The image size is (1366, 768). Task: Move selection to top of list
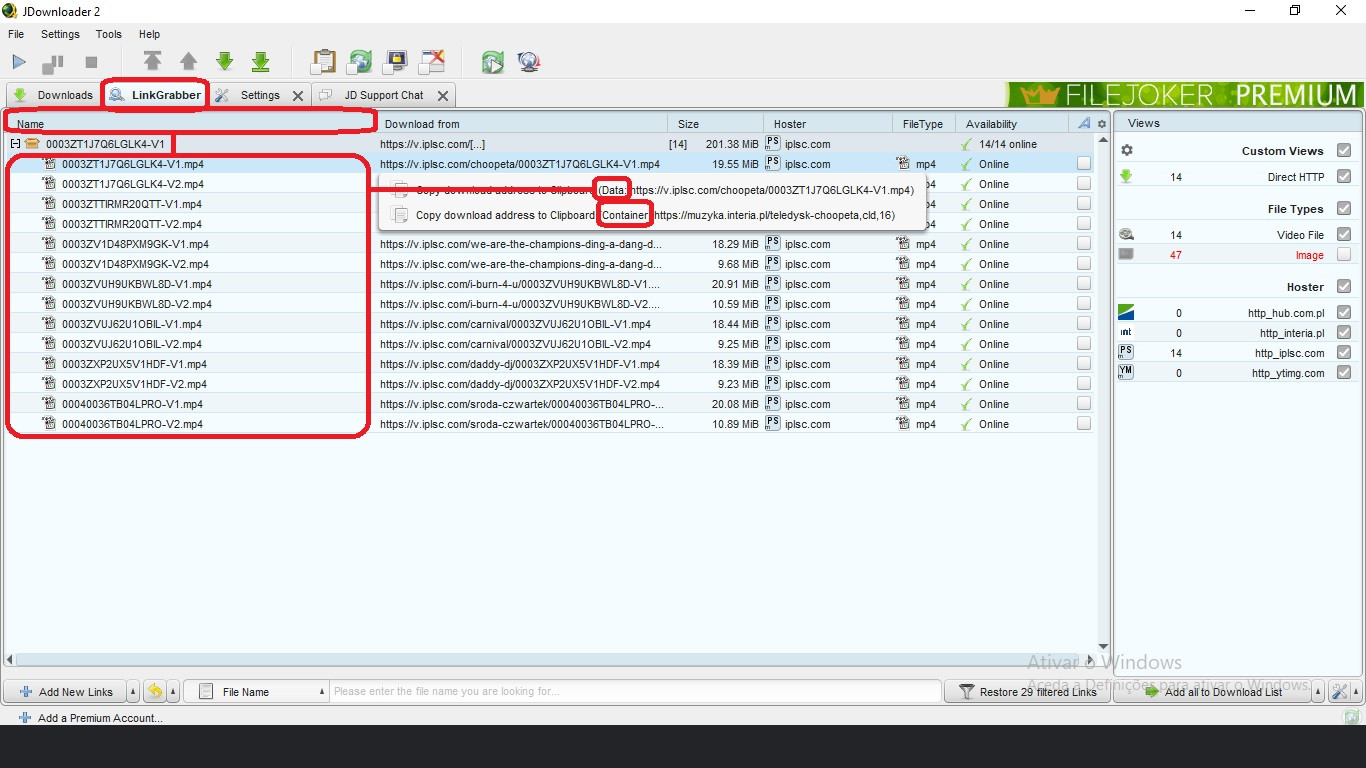(152, 62)
